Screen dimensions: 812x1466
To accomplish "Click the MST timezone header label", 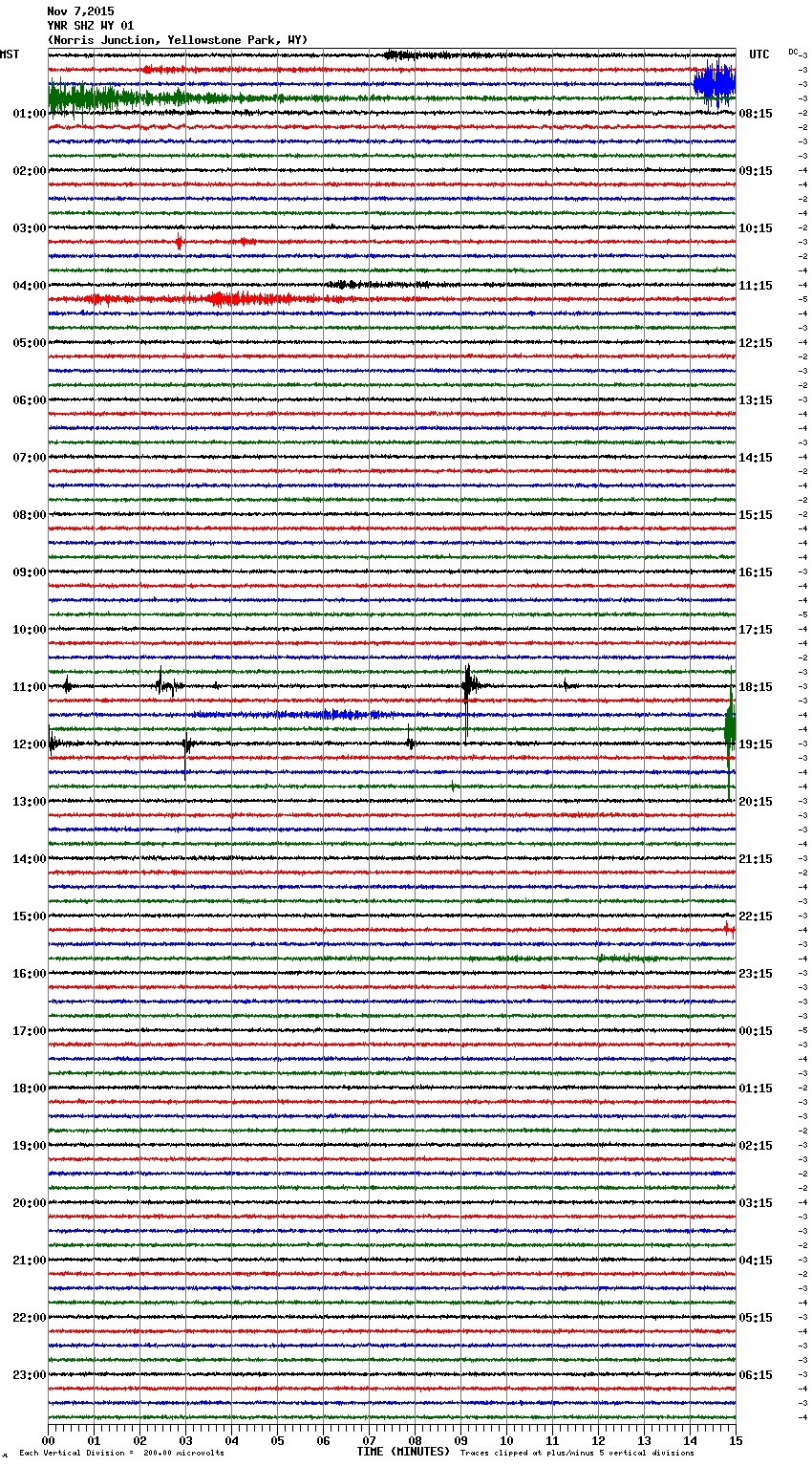I will click(10, 54).
